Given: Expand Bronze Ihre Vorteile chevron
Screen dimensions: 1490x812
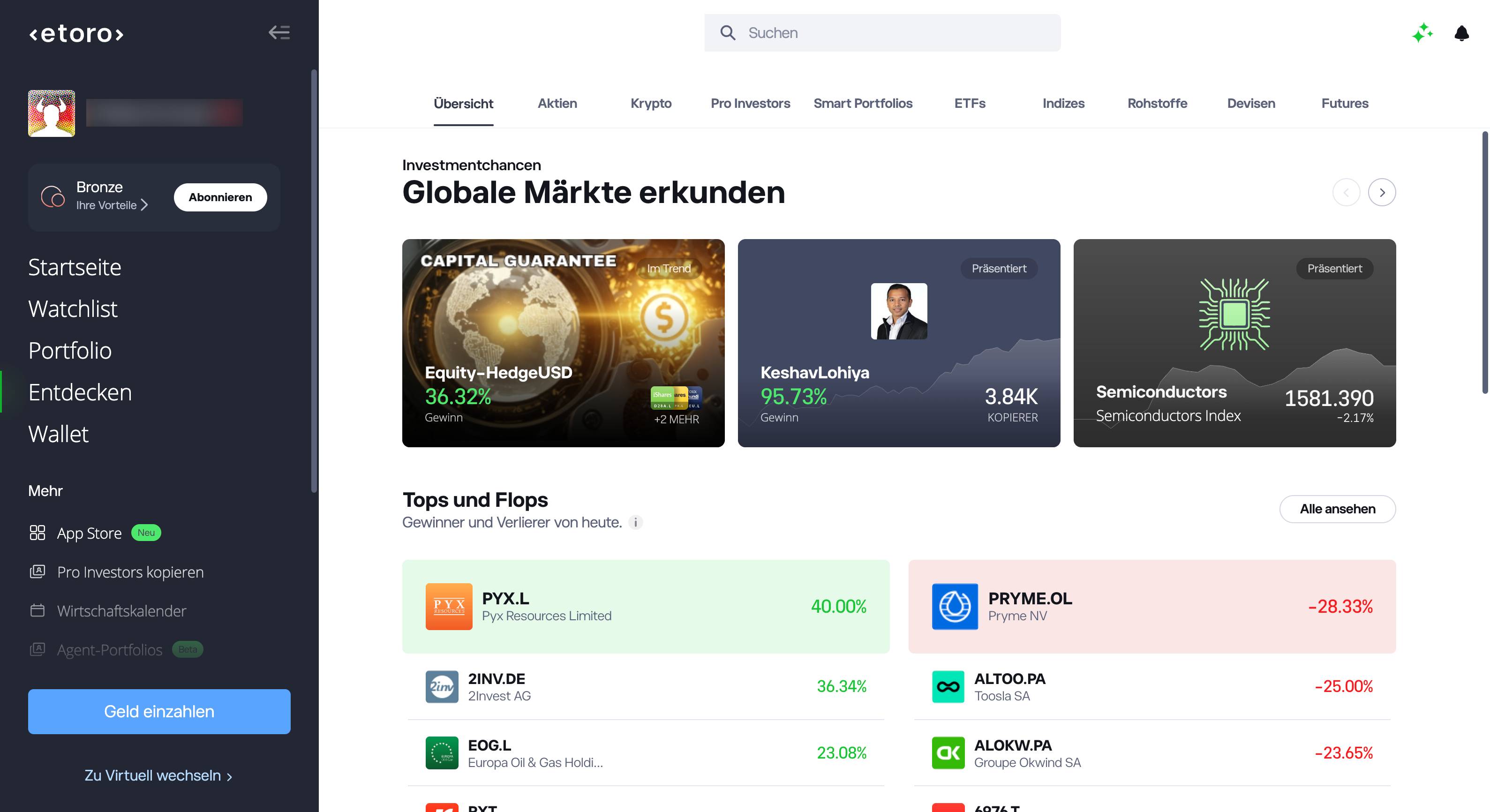Looking at the screenshot, I should [x=144, y=205].
